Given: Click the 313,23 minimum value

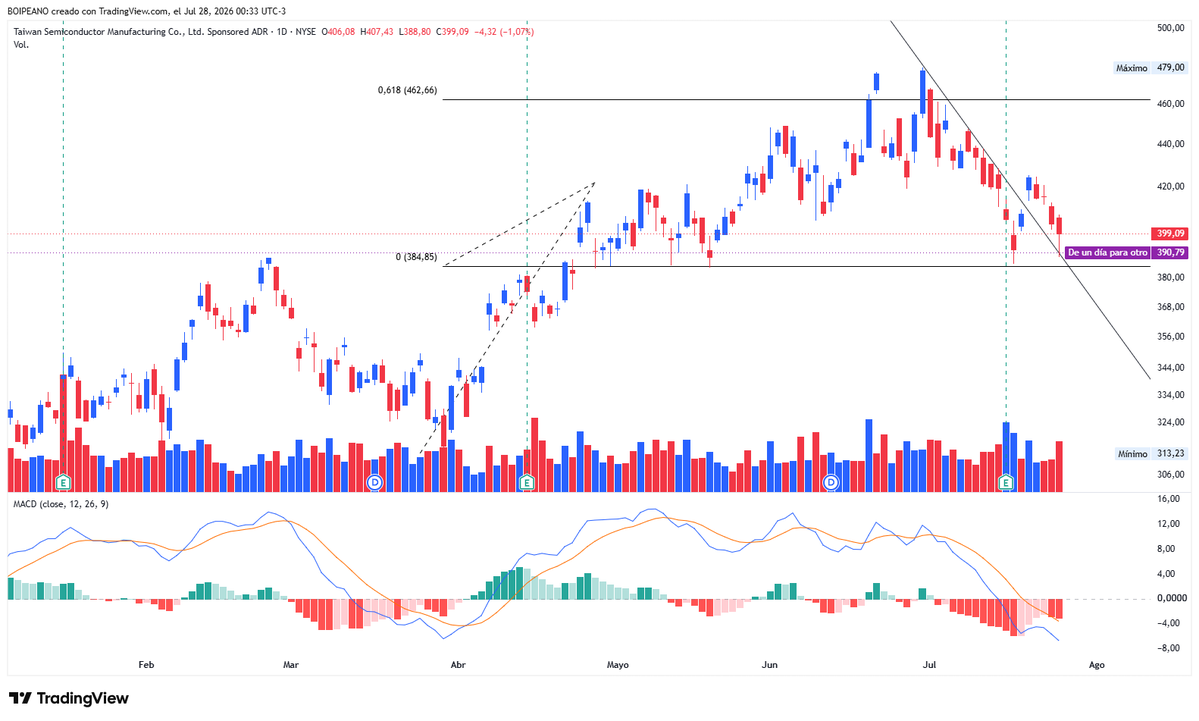Looking at the screenshot, I should 1171,454.
